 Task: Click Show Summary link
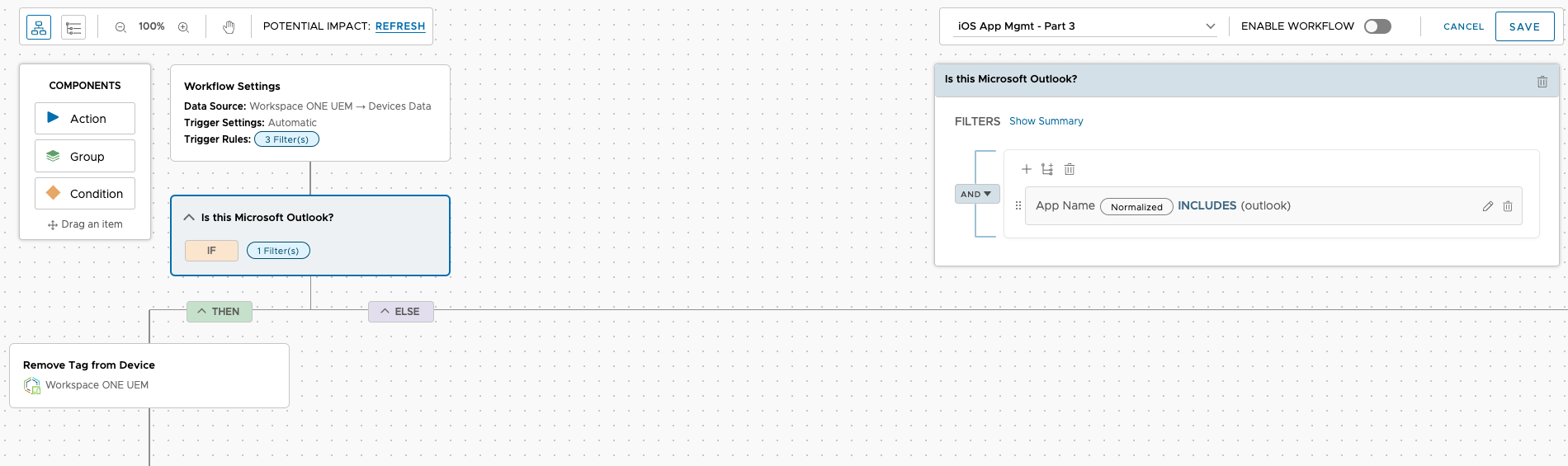[x=1046, y=121]
